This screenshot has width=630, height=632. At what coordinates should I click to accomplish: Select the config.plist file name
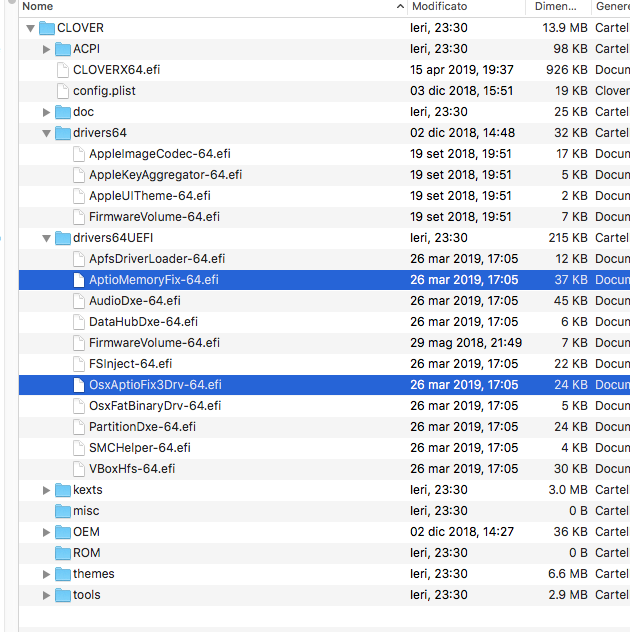click(x=104, y=91)
